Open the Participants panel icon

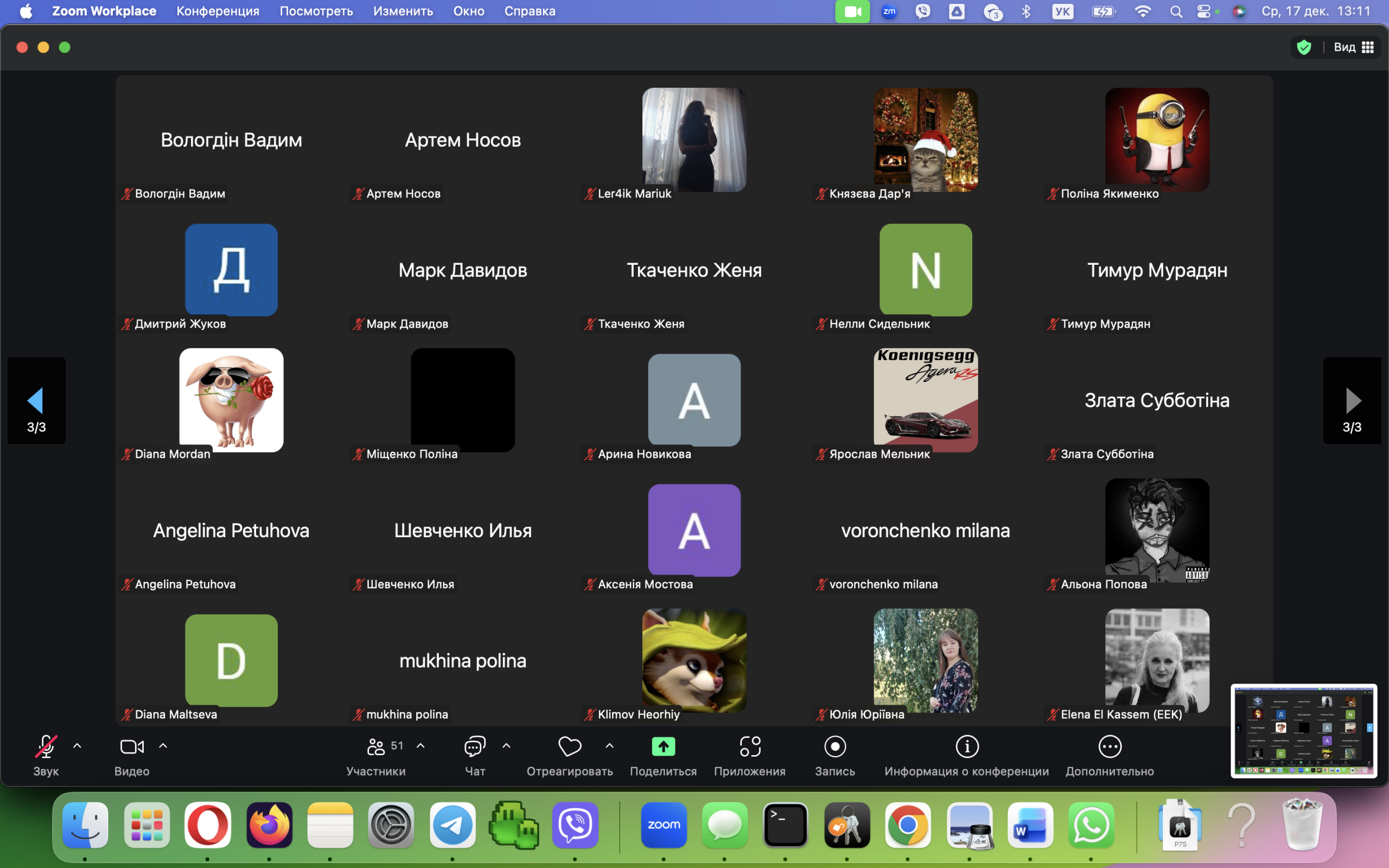376,746
